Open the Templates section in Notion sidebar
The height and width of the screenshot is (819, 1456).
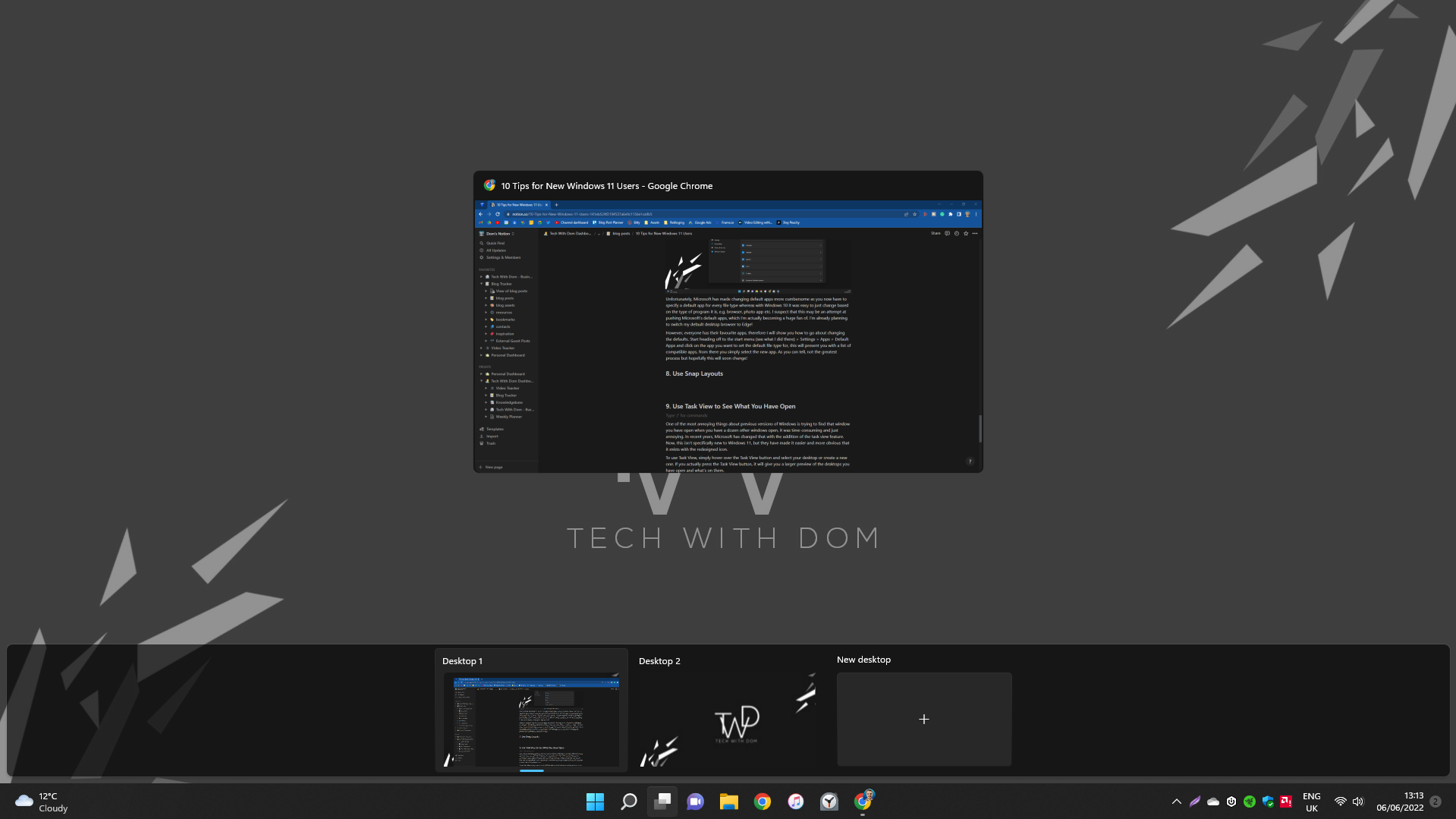point(495,430)
